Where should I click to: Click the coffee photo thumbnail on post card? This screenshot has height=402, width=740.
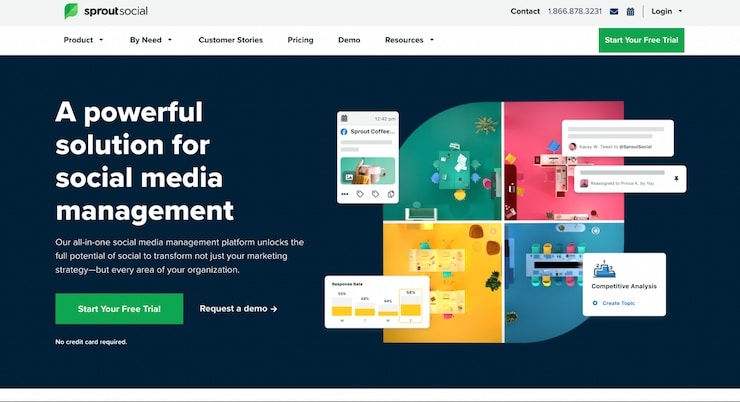(x=368, y=171)
